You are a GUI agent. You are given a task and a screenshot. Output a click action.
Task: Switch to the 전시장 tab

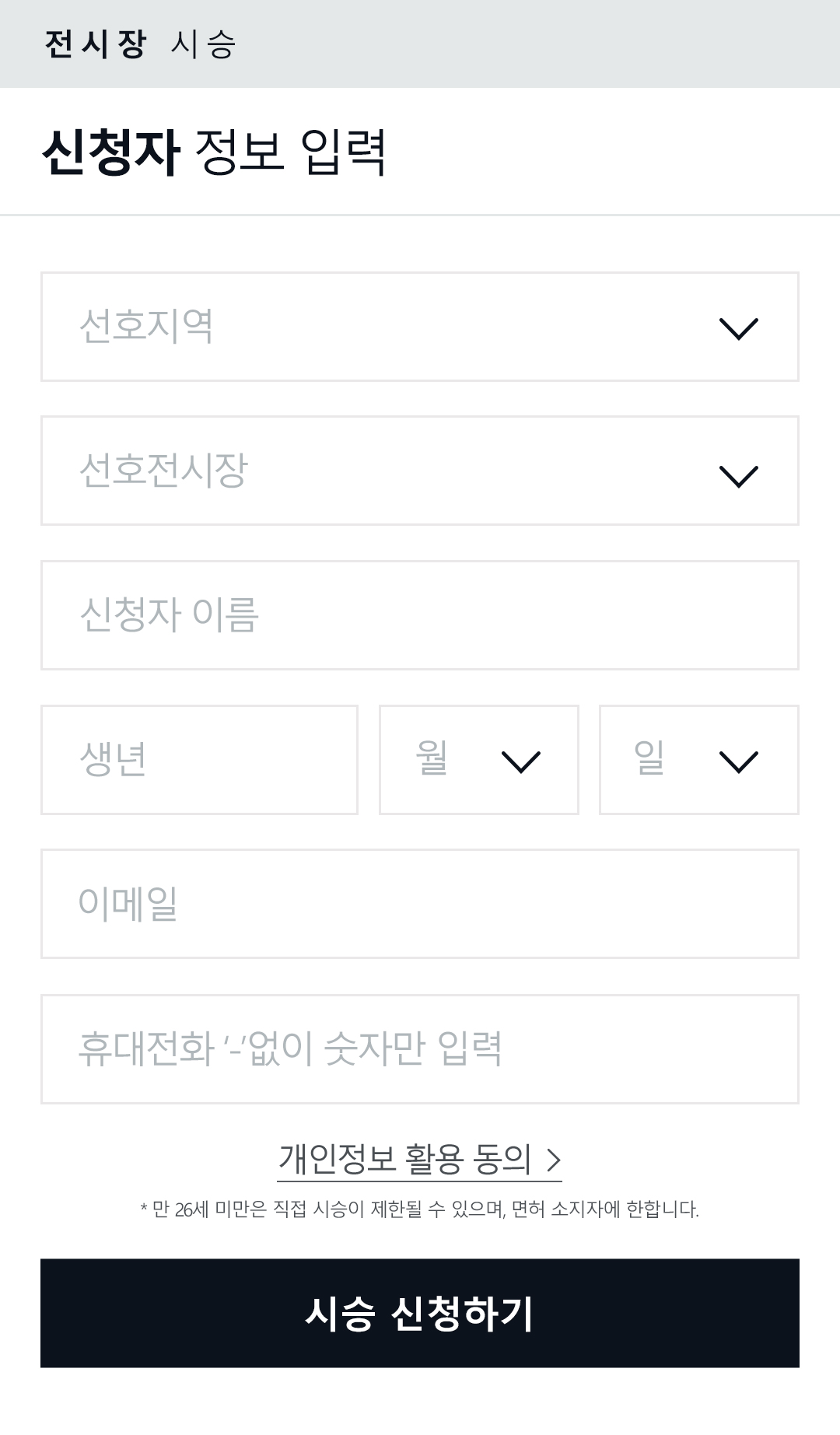pos(95,44)
